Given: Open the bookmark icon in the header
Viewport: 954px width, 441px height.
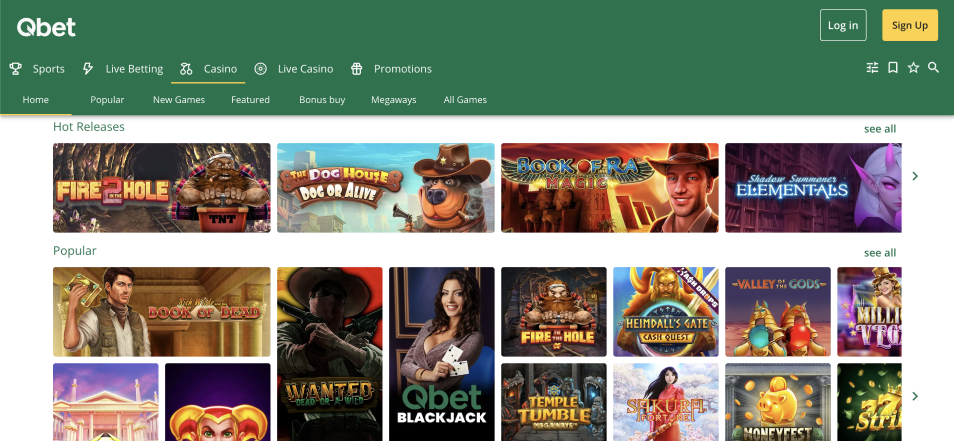Looking at the screenshot, I should [x=893, y=68].
